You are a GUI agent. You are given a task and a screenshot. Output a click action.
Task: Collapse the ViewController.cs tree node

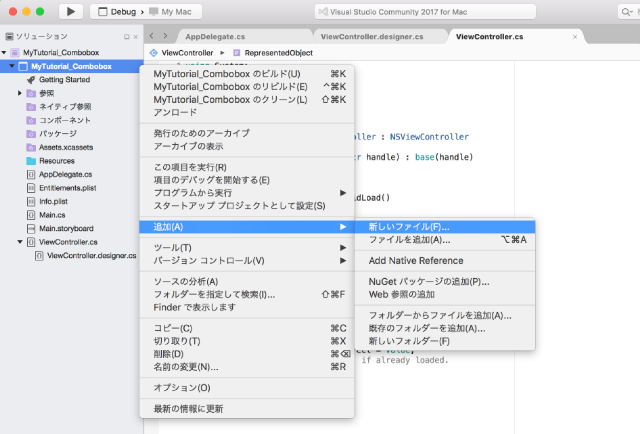[x=20, y=242]
